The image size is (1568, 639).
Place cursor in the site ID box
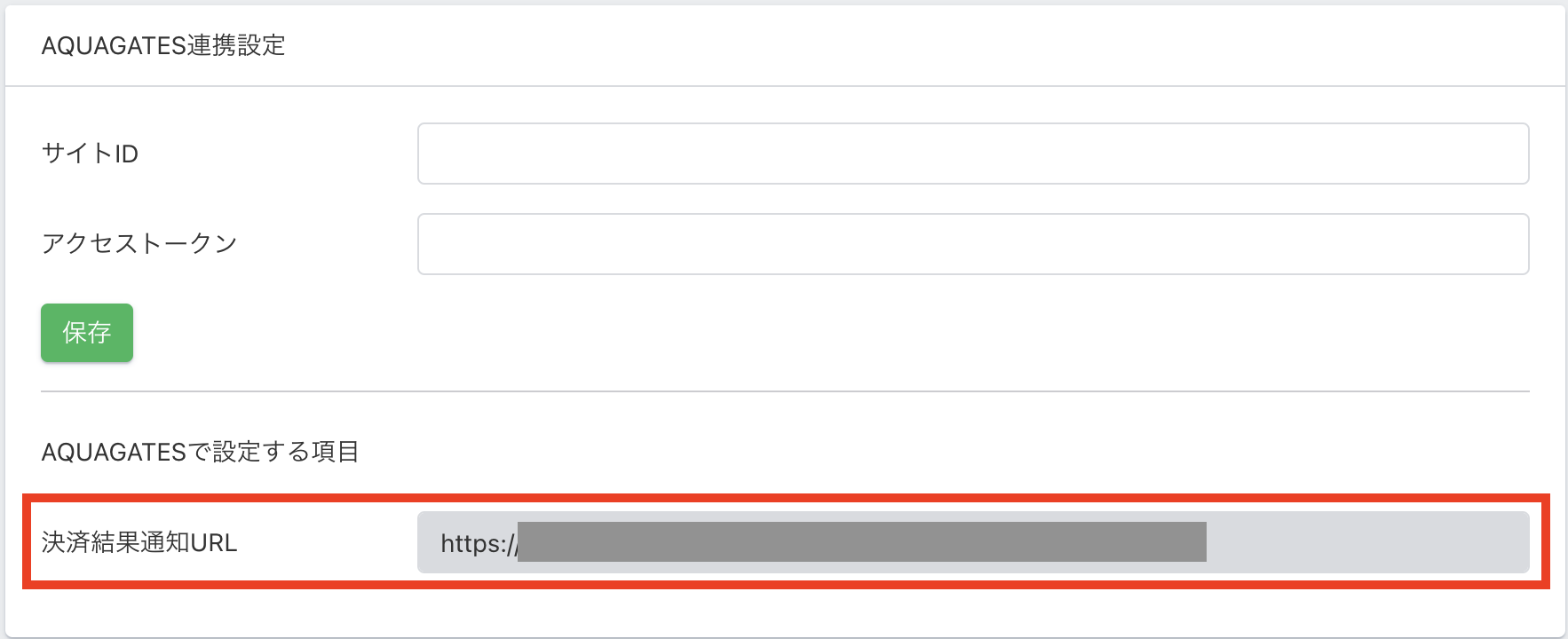[972, 154]
